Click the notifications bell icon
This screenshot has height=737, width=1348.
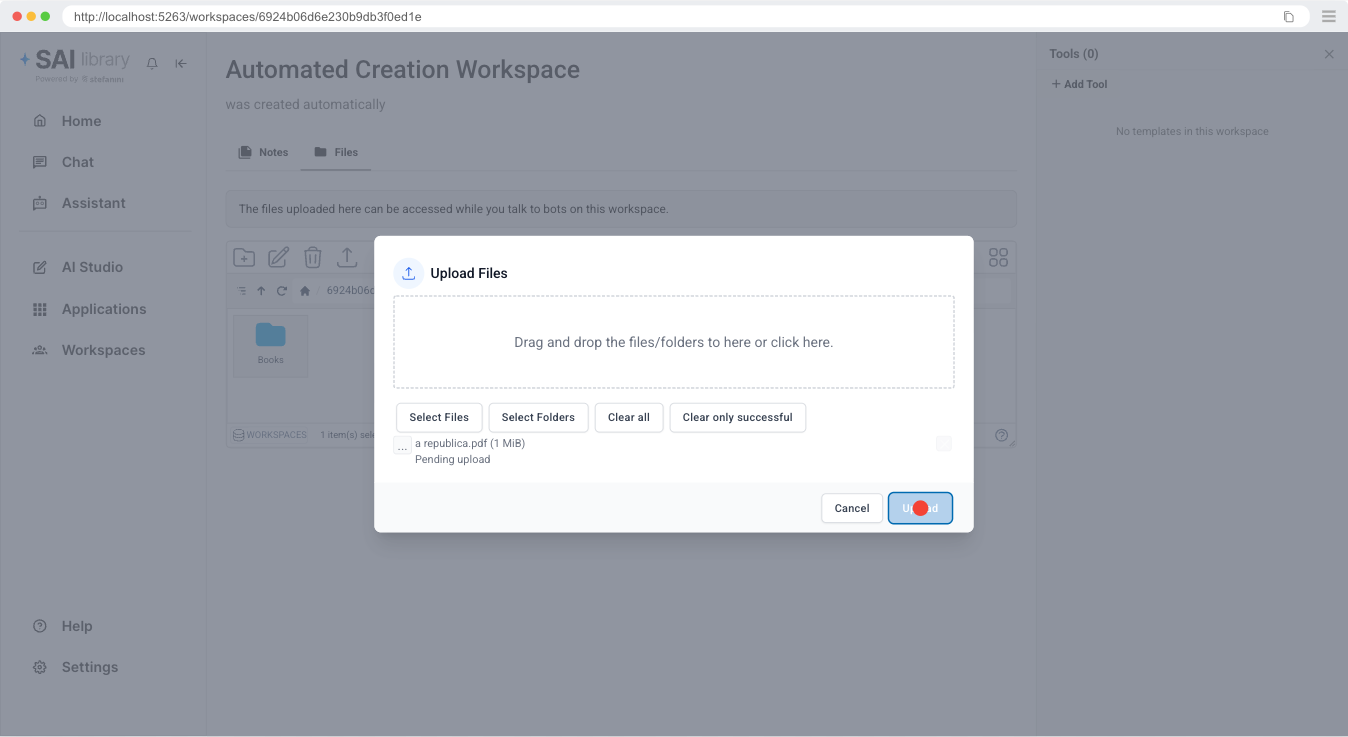(152, 63)
